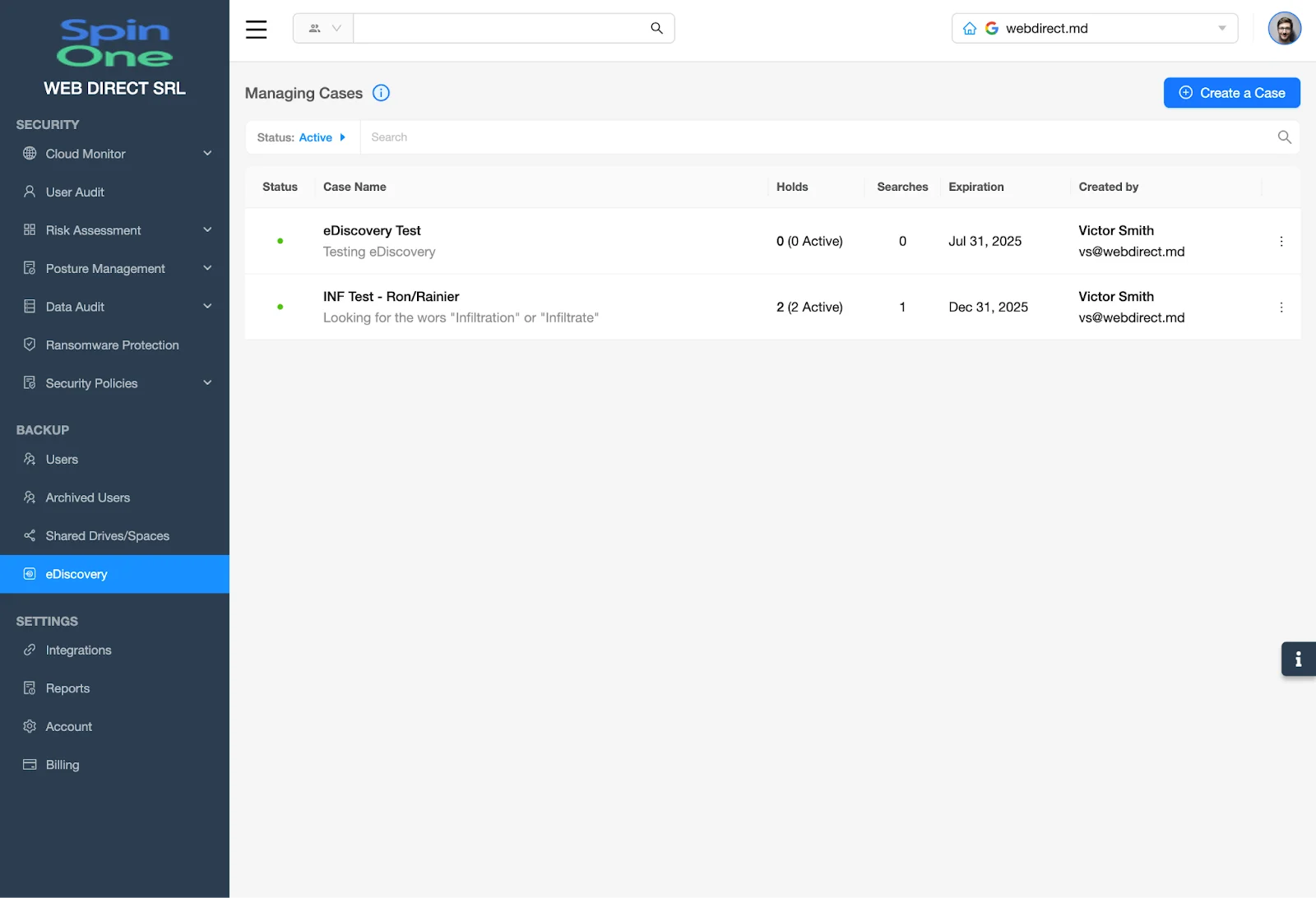Expand the Cloud Monitor section

[x=206, y=154]
